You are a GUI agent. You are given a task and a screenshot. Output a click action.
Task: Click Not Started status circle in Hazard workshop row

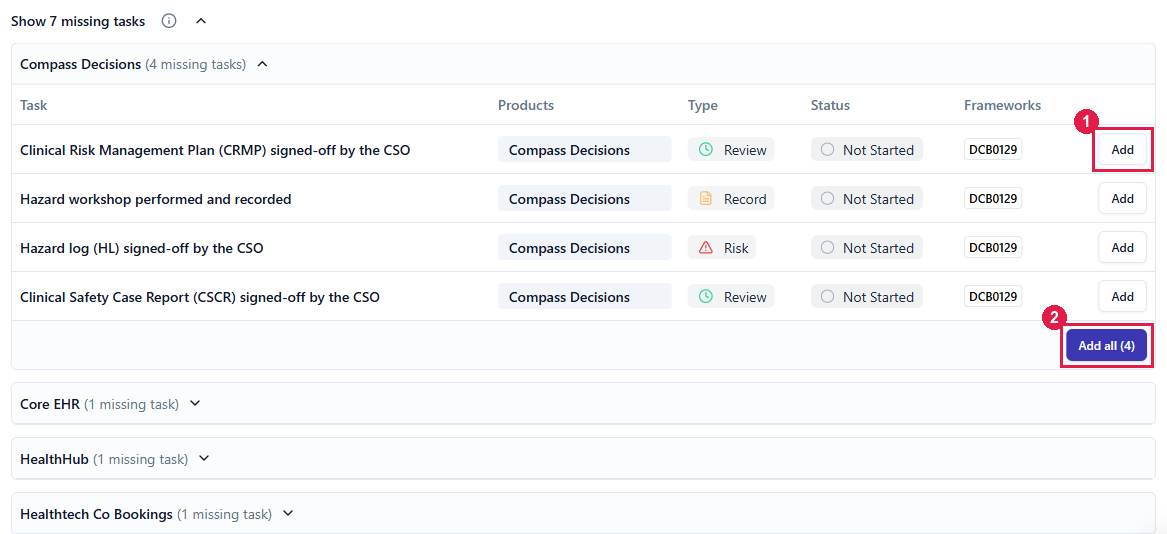tap(827, 199)
